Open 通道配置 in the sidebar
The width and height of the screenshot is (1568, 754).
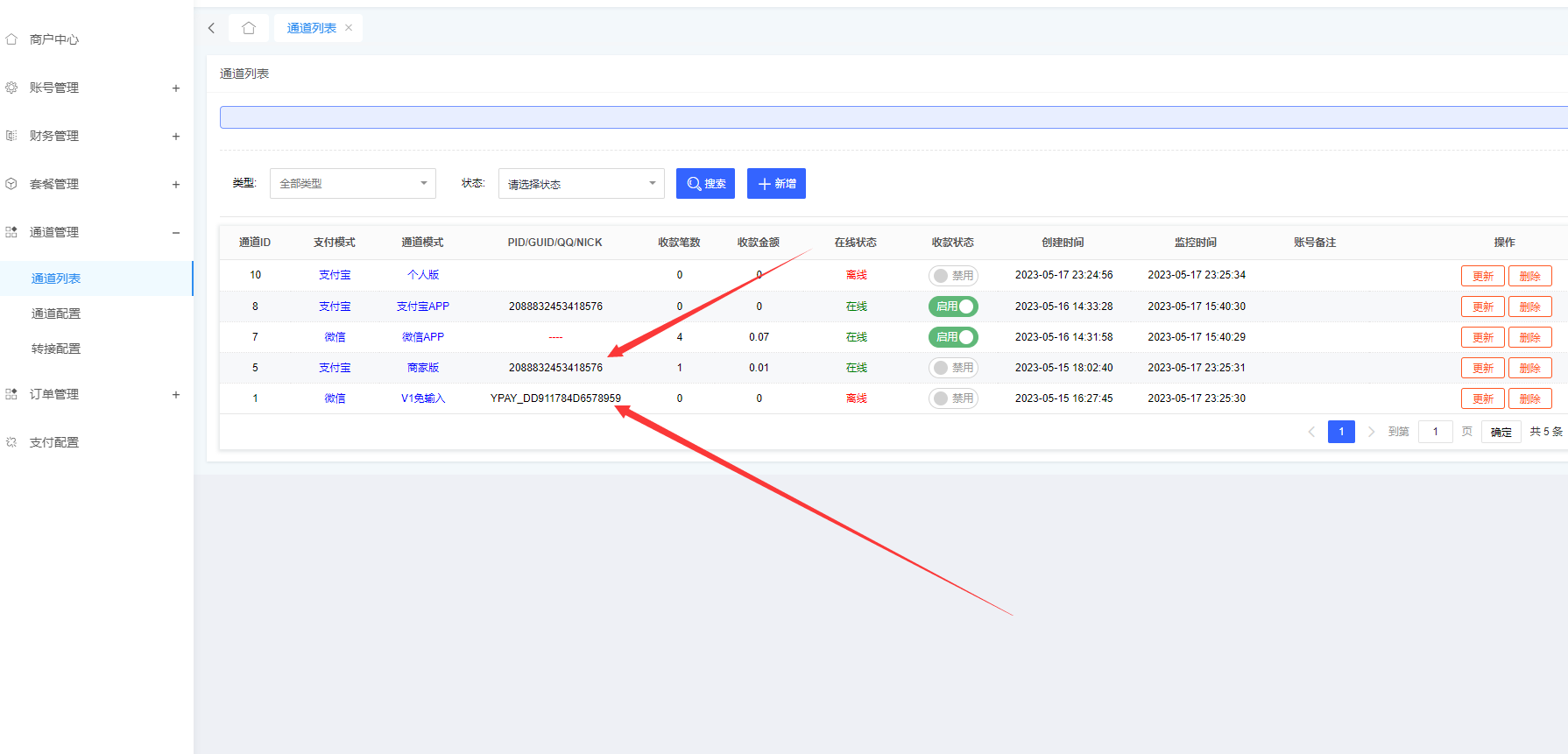click(x=56, y=314)
